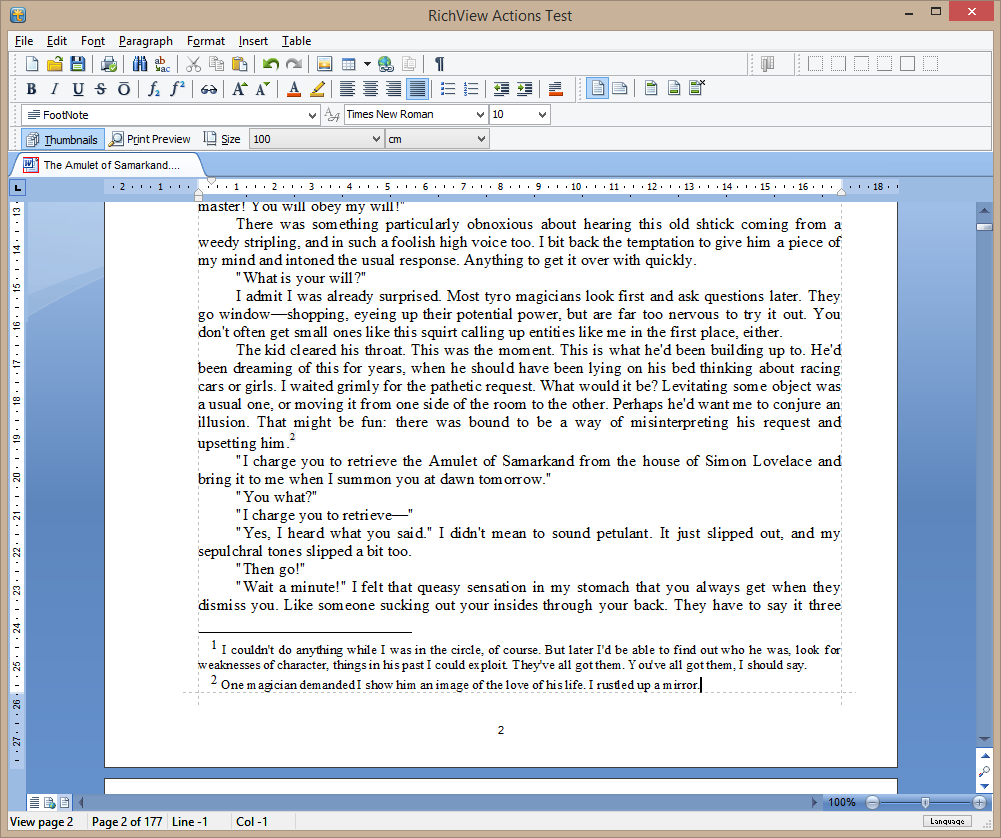Open the Replace text tool
Image resolution: width=1001 pixels, height=838 pixels.
coord(162,64)
